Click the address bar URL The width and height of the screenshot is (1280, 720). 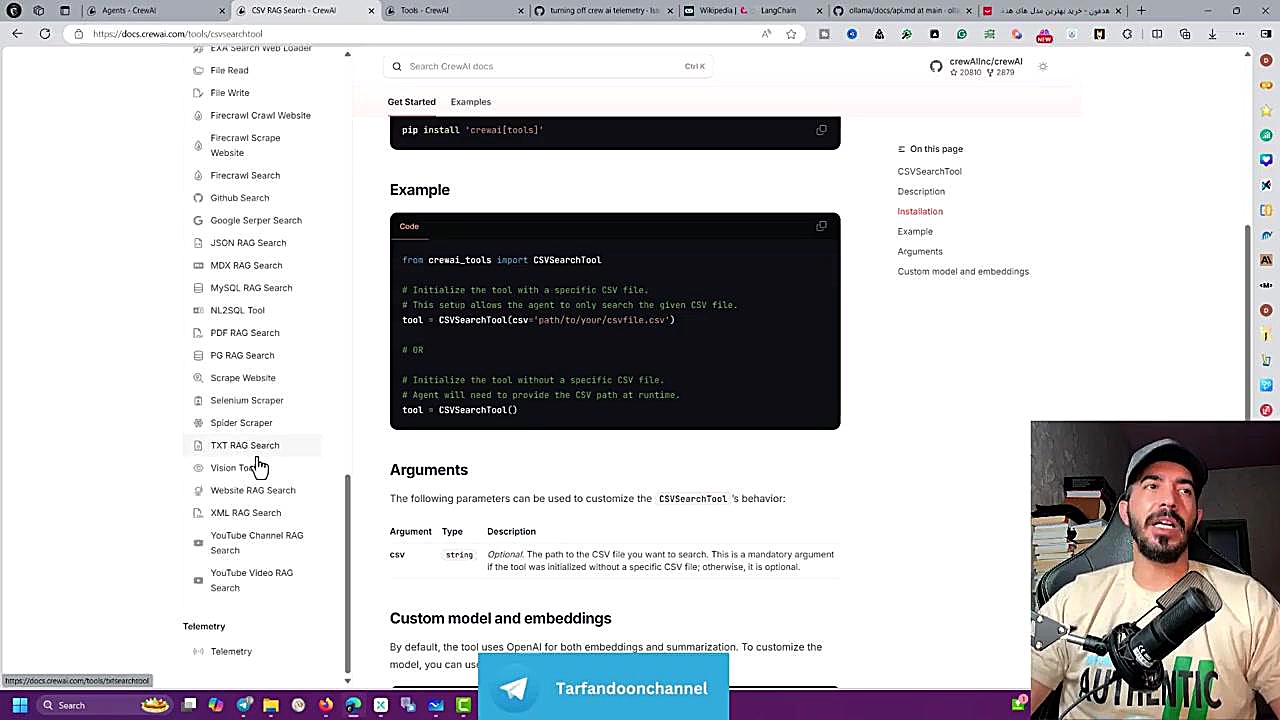[178, 34]
